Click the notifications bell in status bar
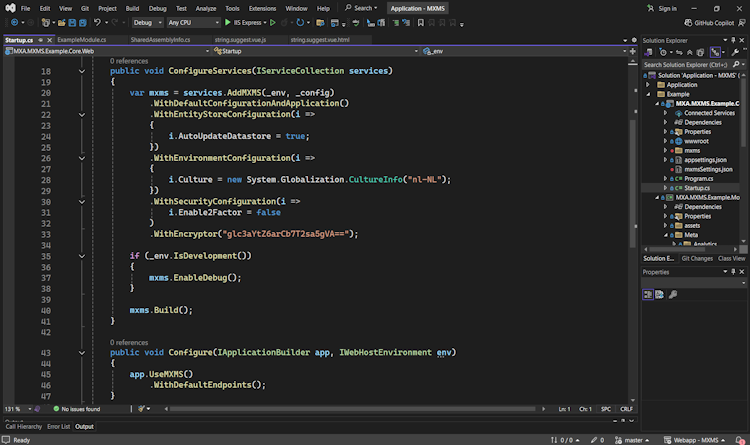This screenshot has width=750, height=445. (x=738, y=439)
